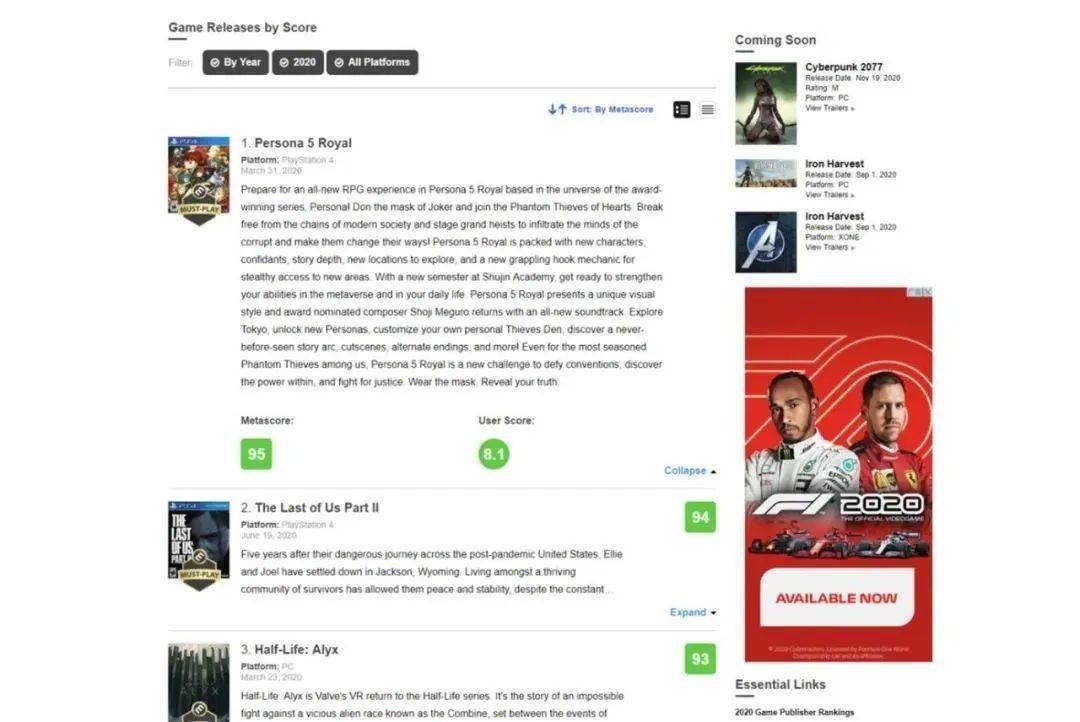Image resolution: width=1080 pixels, height=722 pixels.
Task: Switch to condensed list view icon
Action: tap(707, 110)
